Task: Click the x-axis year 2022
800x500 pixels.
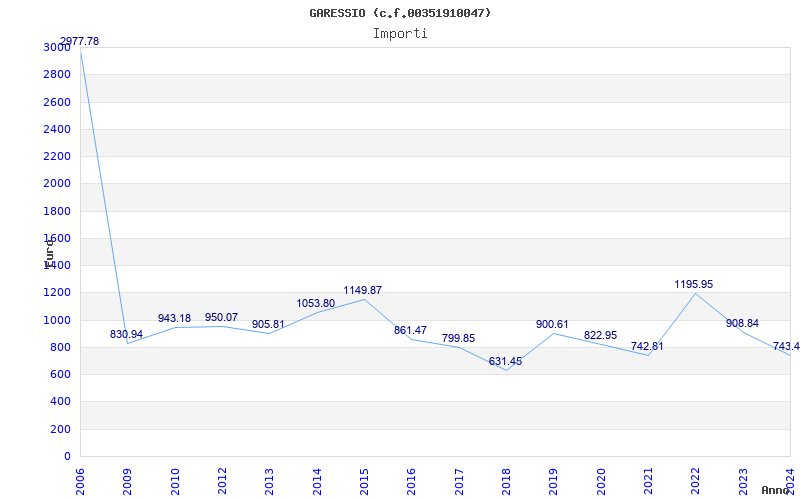Action: 695,481
